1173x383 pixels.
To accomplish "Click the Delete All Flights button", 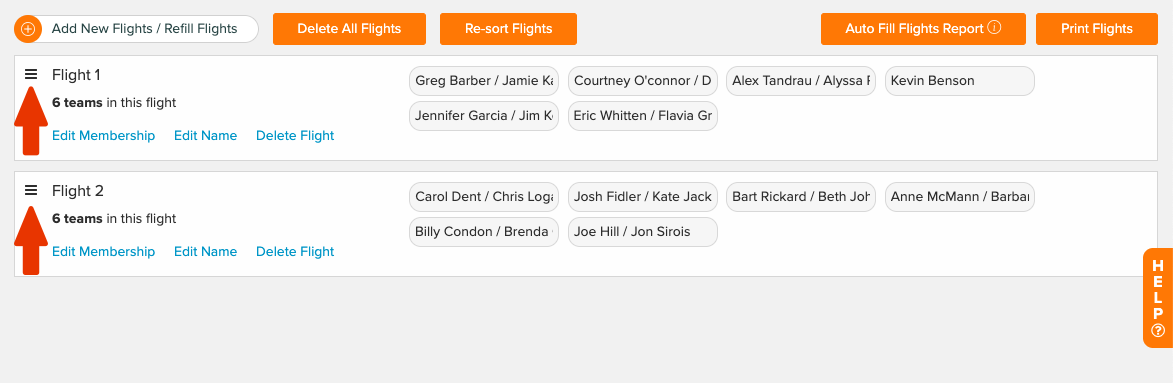I will click(x=349, y=29).
